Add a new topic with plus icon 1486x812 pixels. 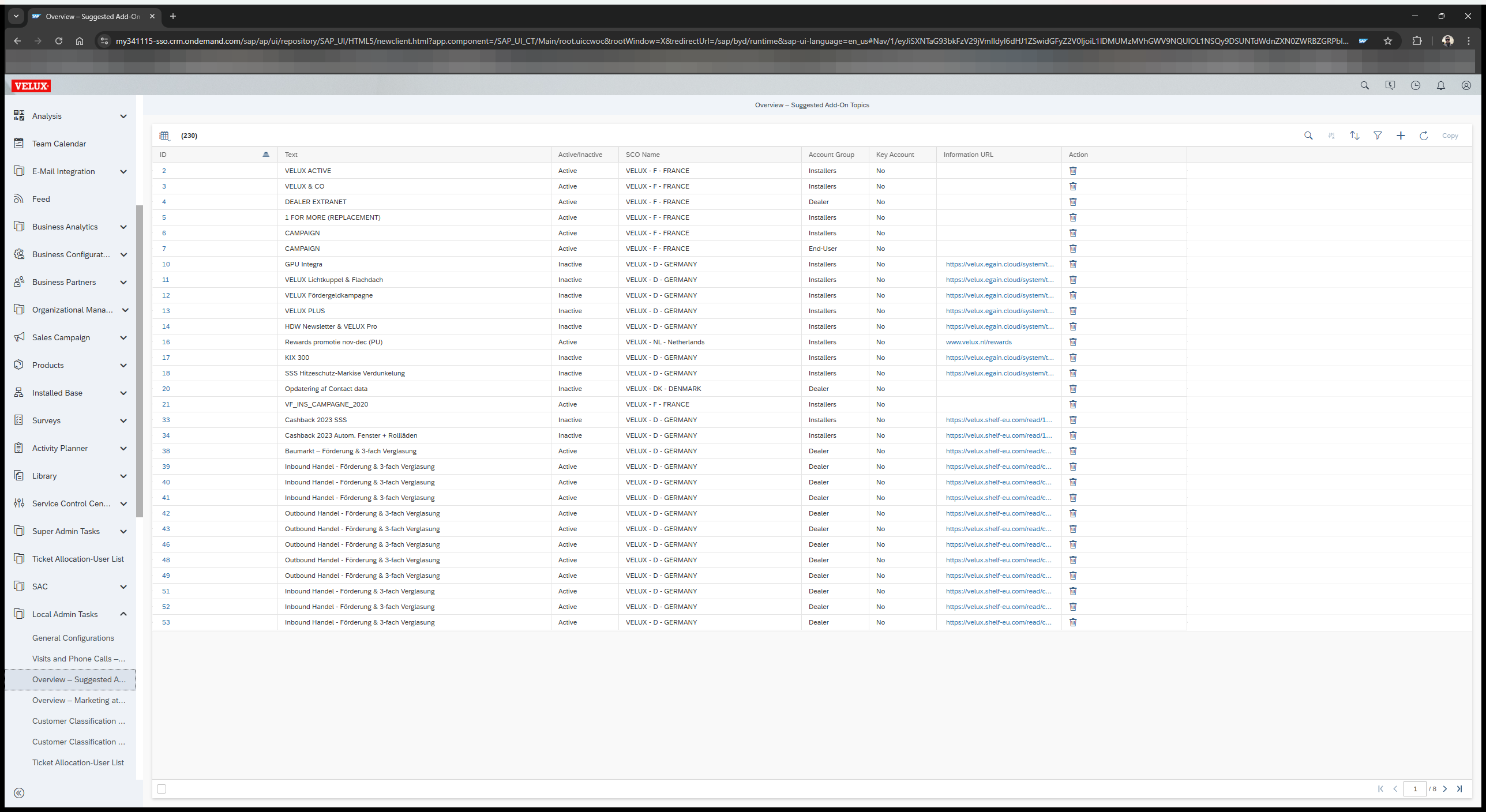(x=1401, y=136)
